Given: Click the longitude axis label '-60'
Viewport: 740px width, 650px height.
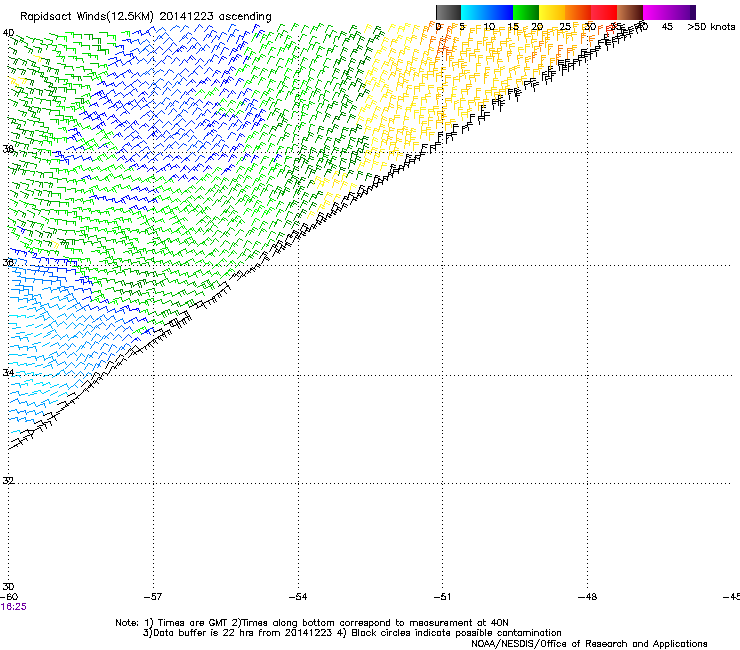Looking at the screenshot, I should pyautogui.click(x=9, y=597).
